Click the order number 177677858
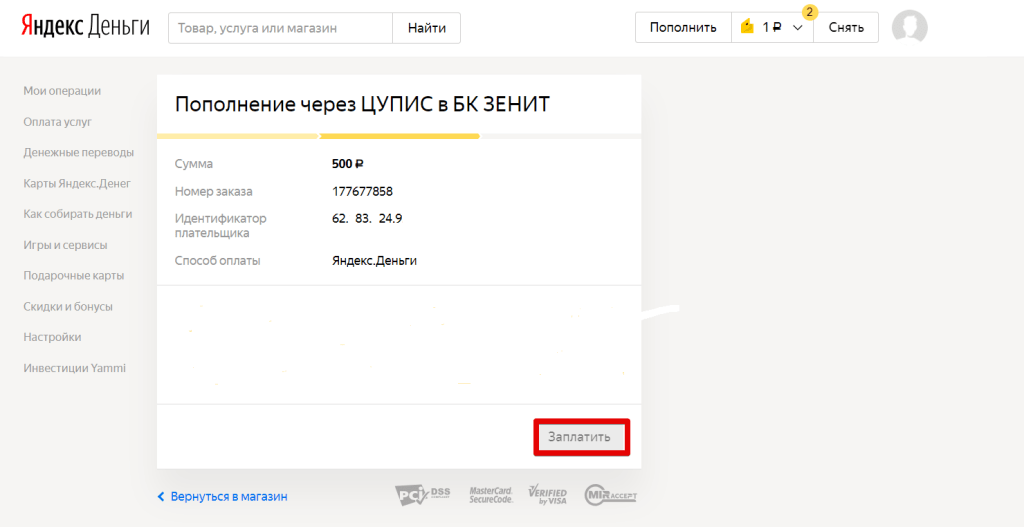Screen dimensions: 1024x527 [362, 191]
